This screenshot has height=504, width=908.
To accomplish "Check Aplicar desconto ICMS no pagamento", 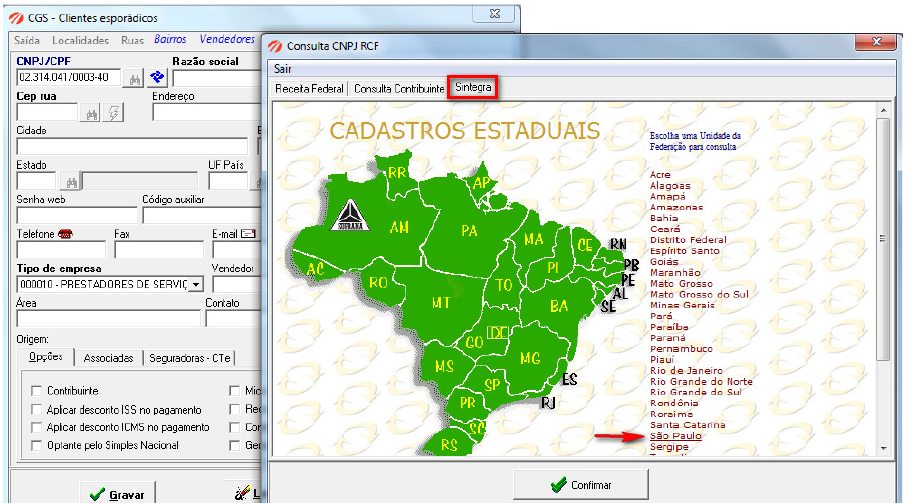I will 36,427.
